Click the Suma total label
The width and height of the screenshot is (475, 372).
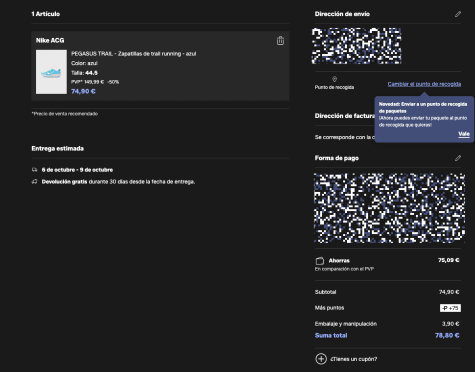coord(331,336)
